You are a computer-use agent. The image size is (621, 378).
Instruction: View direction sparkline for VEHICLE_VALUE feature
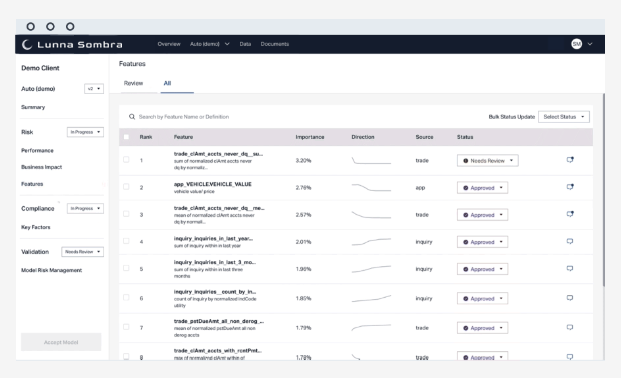click(371, 187)
